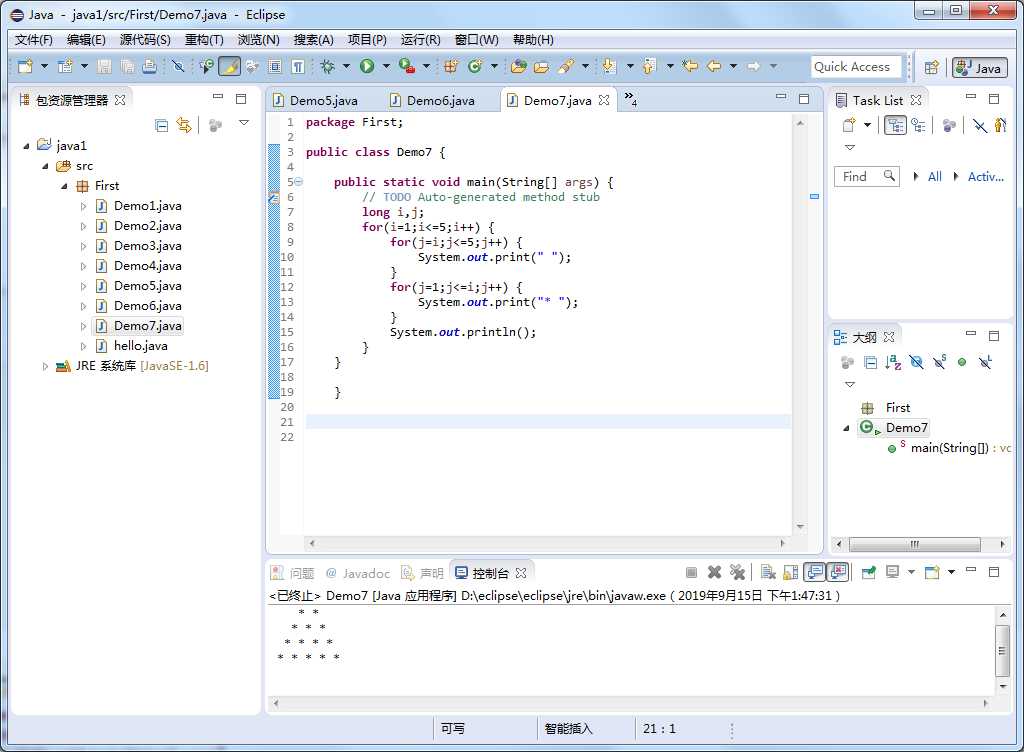Click Display Selected Console monitor icon
Image resolution: width=1024 pixels, height=752 pixels.
[x=892, y=572]
